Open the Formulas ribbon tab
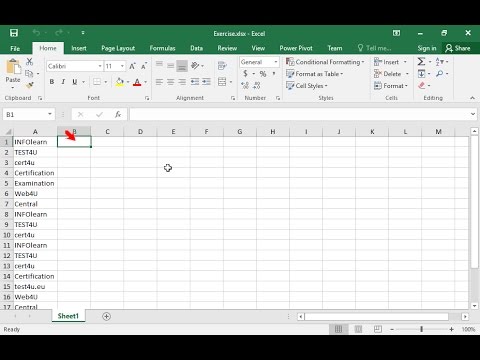480x360 pixels. point(162,48)
